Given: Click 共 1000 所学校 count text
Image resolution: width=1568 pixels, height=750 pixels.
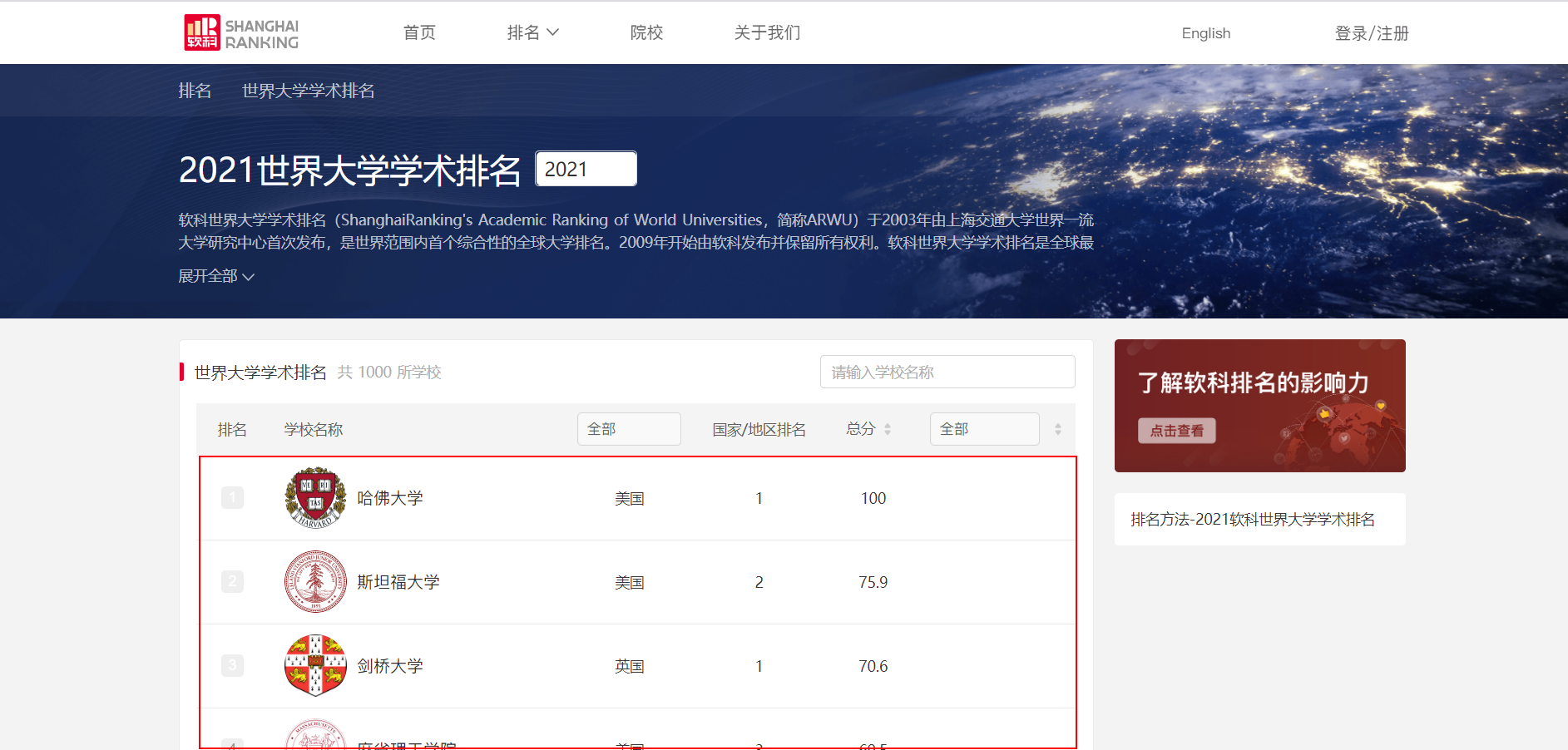Looking at the screenshot, I should pyautogui.click(x=389, y=372).
